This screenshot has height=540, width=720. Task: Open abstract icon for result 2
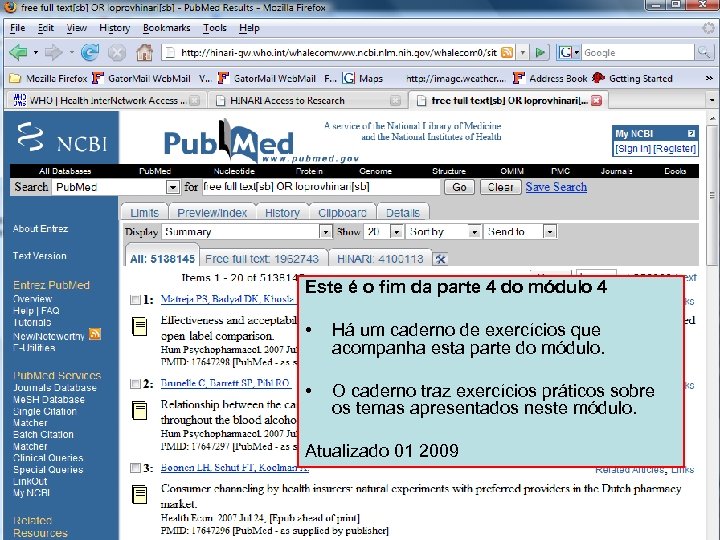pos(140,411)
